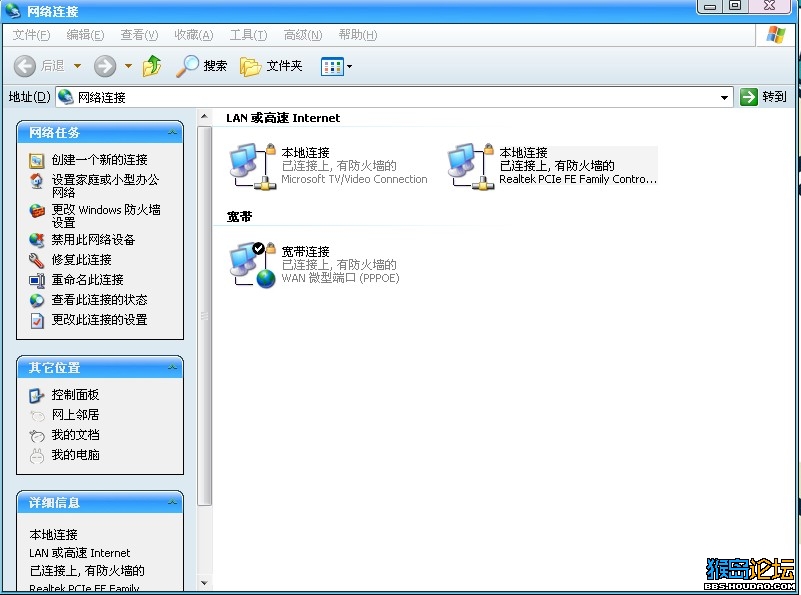Collapse the 详细信息 panel chevron
This screenshot has width=801, height=595.
pos(172,503)
